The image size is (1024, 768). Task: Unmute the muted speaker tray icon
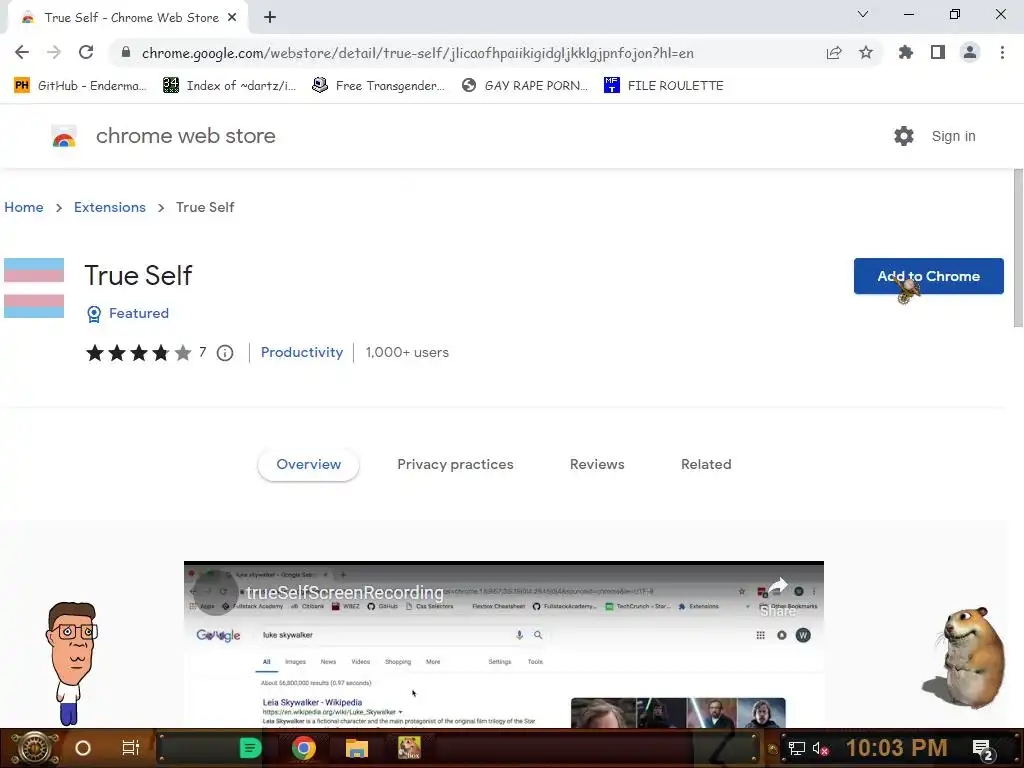(x=820, y=748)
